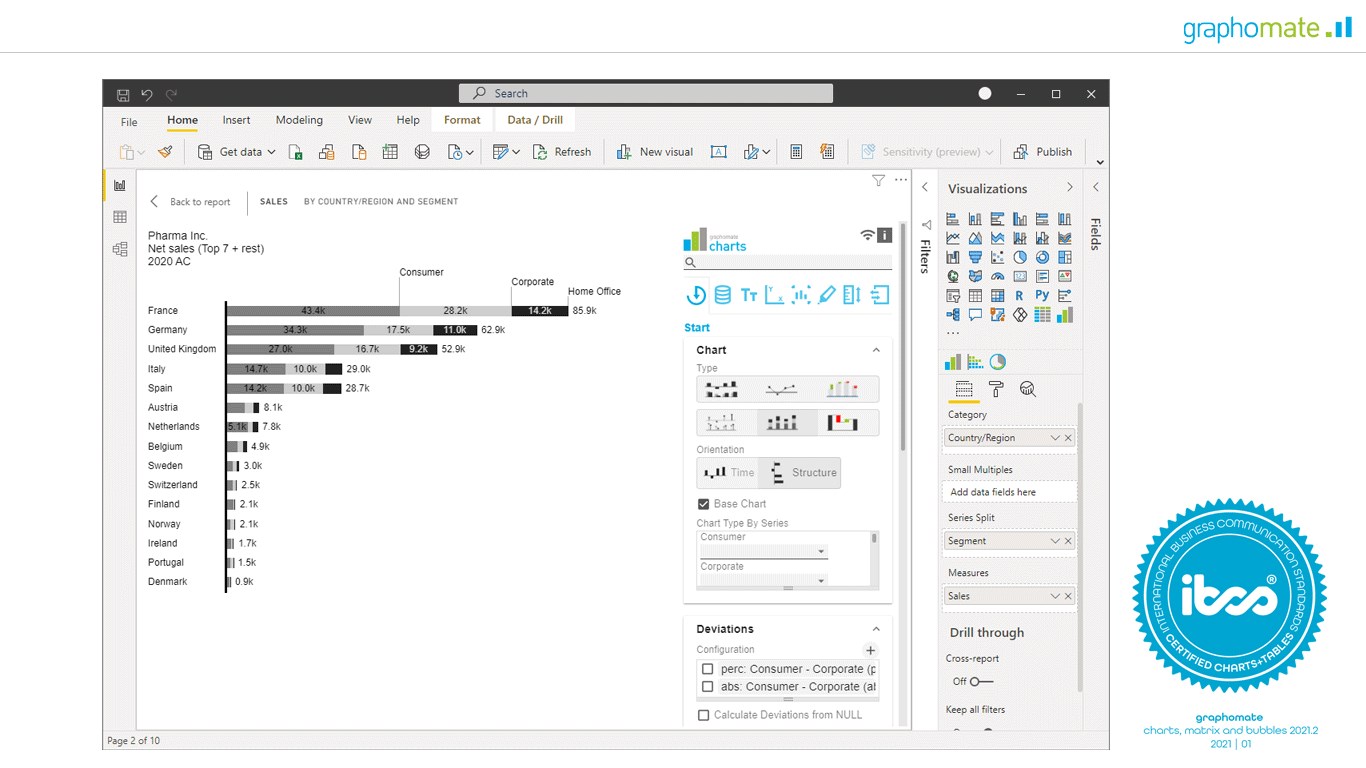The height and width of the screenshot is (768, 1366).
Task: Click the Quick measure icon
Action: click(827, 152)
